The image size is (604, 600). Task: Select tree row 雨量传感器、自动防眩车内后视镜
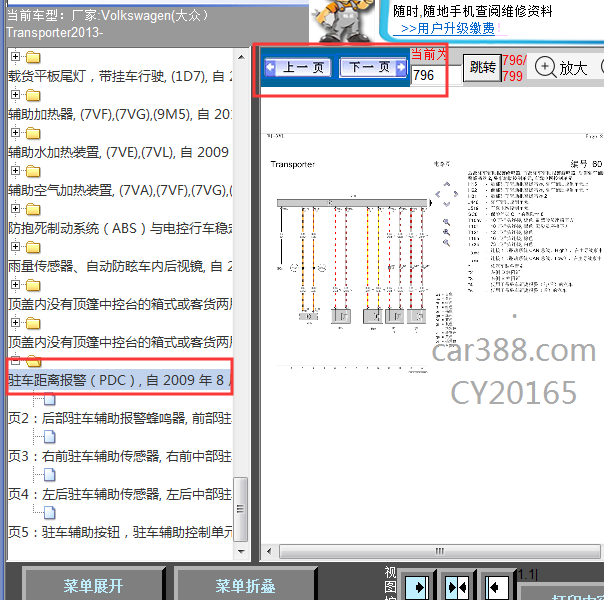(120, 266)
